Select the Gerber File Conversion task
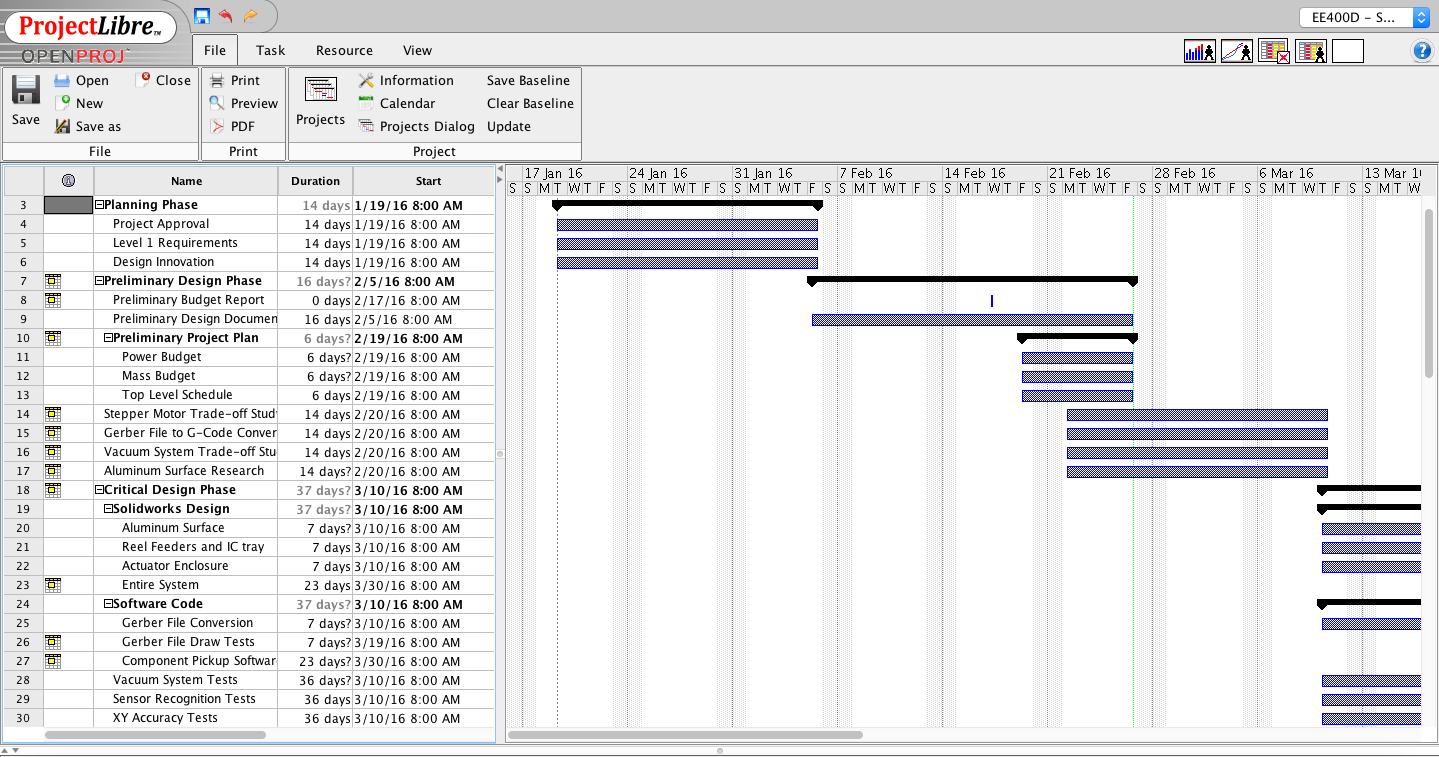 click(187, 623)
